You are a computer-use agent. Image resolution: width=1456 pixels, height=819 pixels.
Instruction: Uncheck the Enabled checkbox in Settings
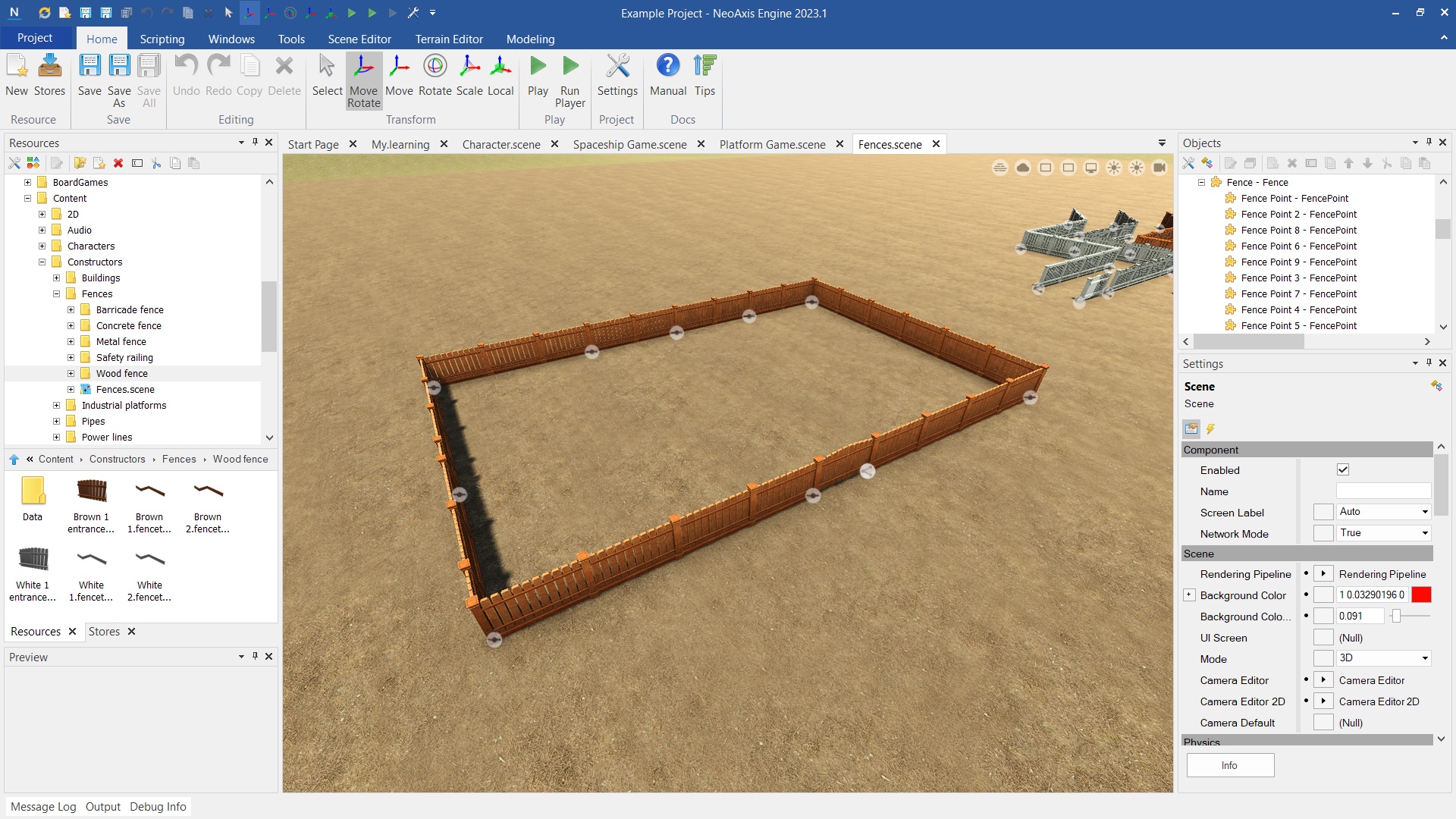(1342, 469)
